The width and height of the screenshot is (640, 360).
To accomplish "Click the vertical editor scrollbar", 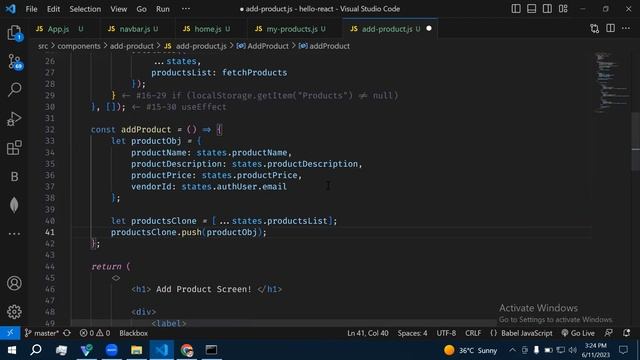I will pyautogui.click(x=636, y=141).
